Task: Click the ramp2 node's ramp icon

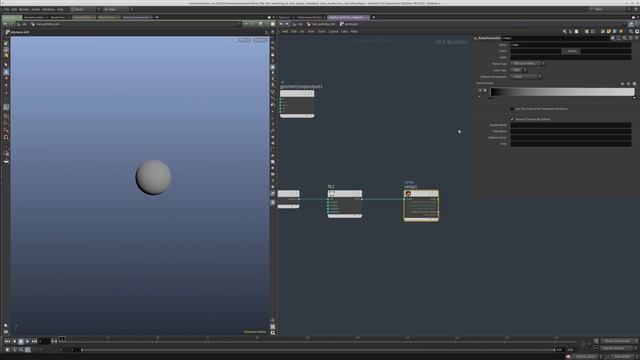Action: pos(408,193)
